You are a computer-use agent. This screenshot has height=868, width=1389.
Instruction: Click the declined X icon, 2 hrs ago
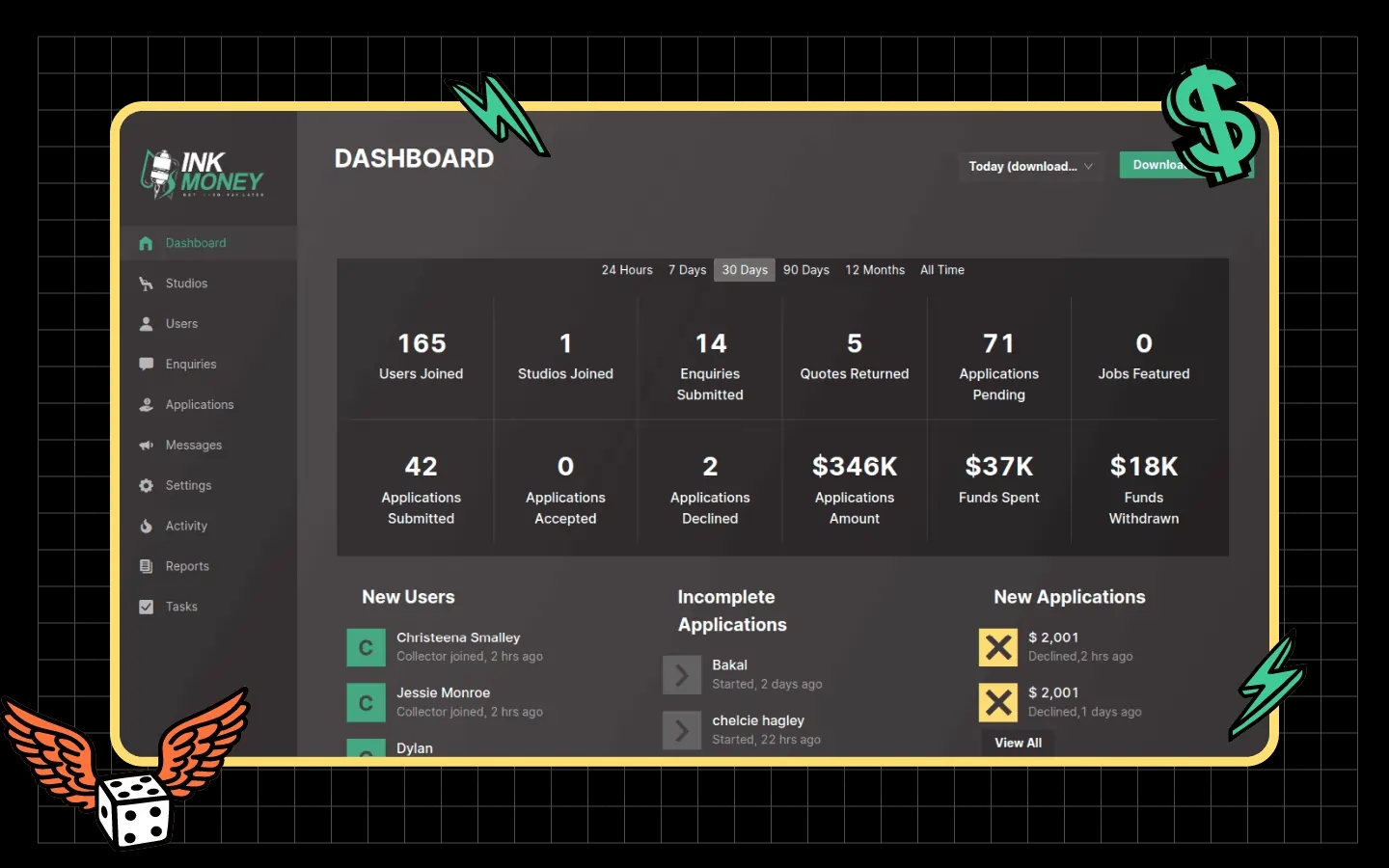pyautogui.click(x=998, y=647)
